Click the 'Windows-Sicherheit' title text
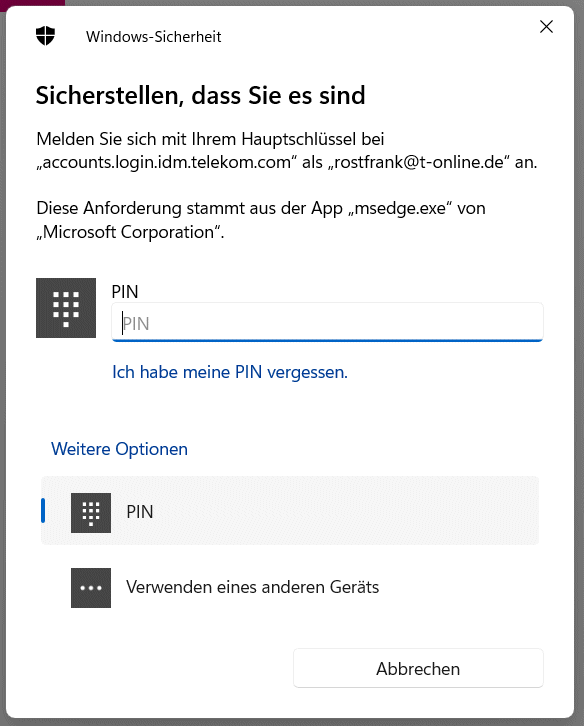The height and width of the screenshot is (726, 584). click(x=154, y=37)
